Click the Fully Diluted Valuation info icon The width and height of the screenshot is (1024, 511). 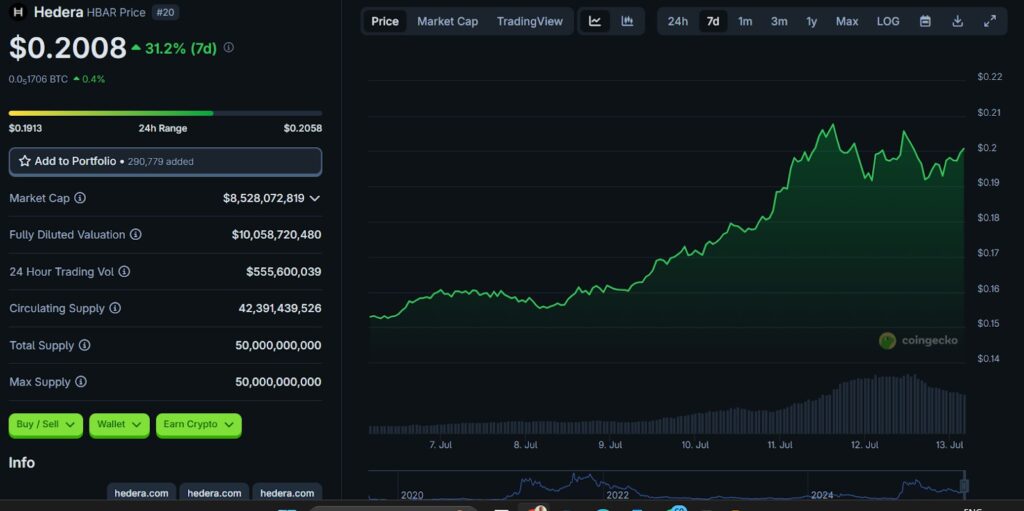(135, 235)
